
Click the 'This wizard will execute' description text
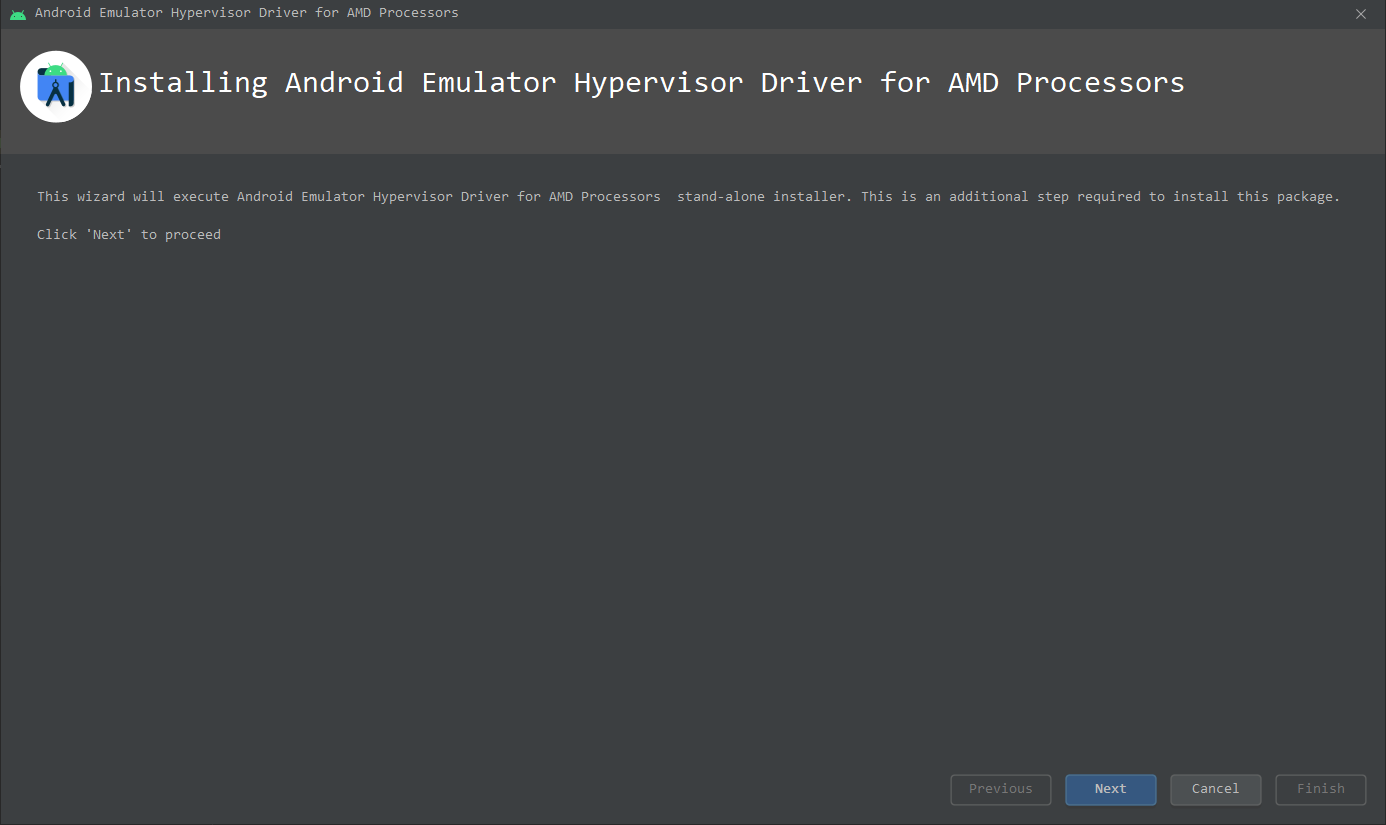688,196
